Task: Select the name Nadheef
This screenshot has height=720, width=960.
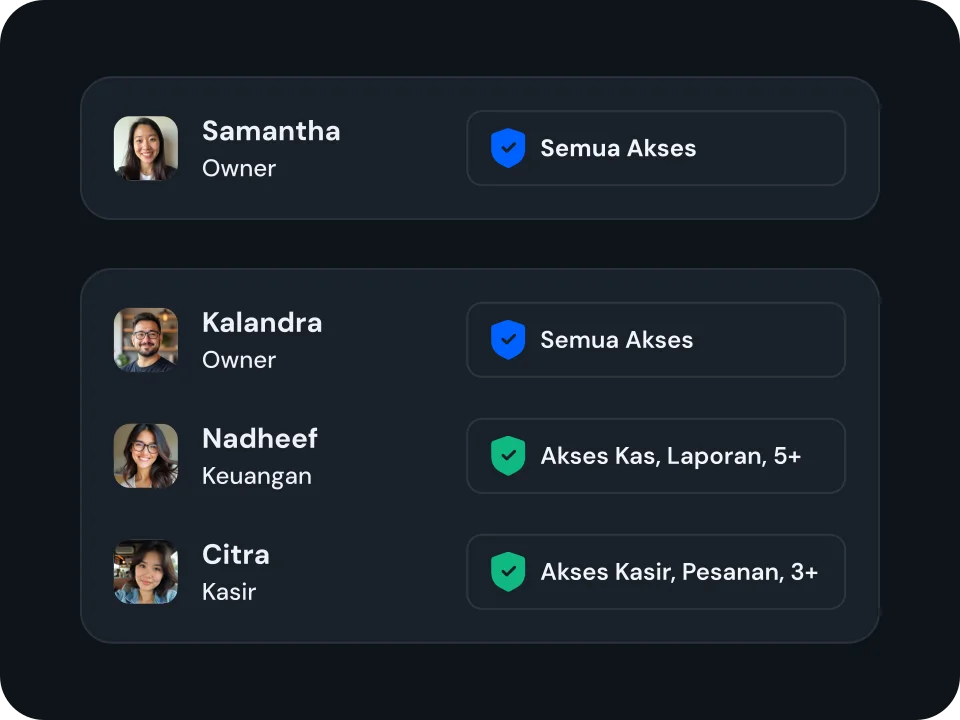Action: point(260,439)
